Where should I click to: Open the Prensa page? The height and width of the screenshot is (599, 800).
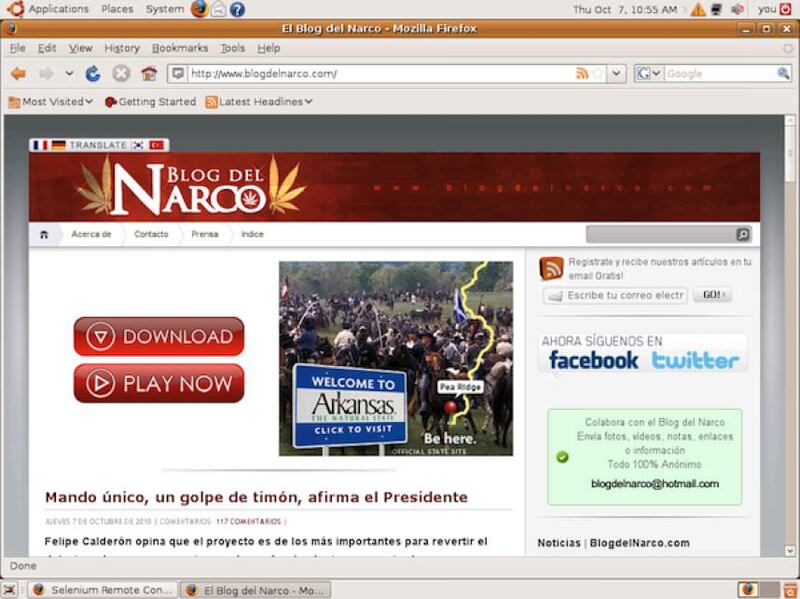[x=205, y=234]
